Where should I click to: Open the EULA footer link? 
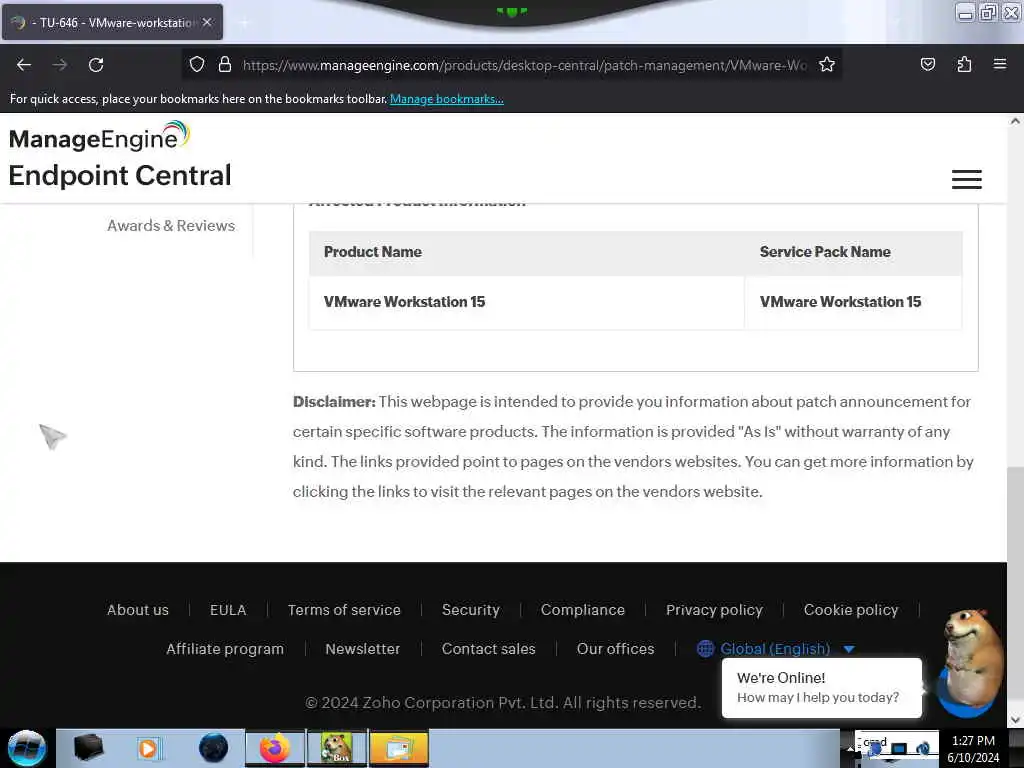coord(228,610)
